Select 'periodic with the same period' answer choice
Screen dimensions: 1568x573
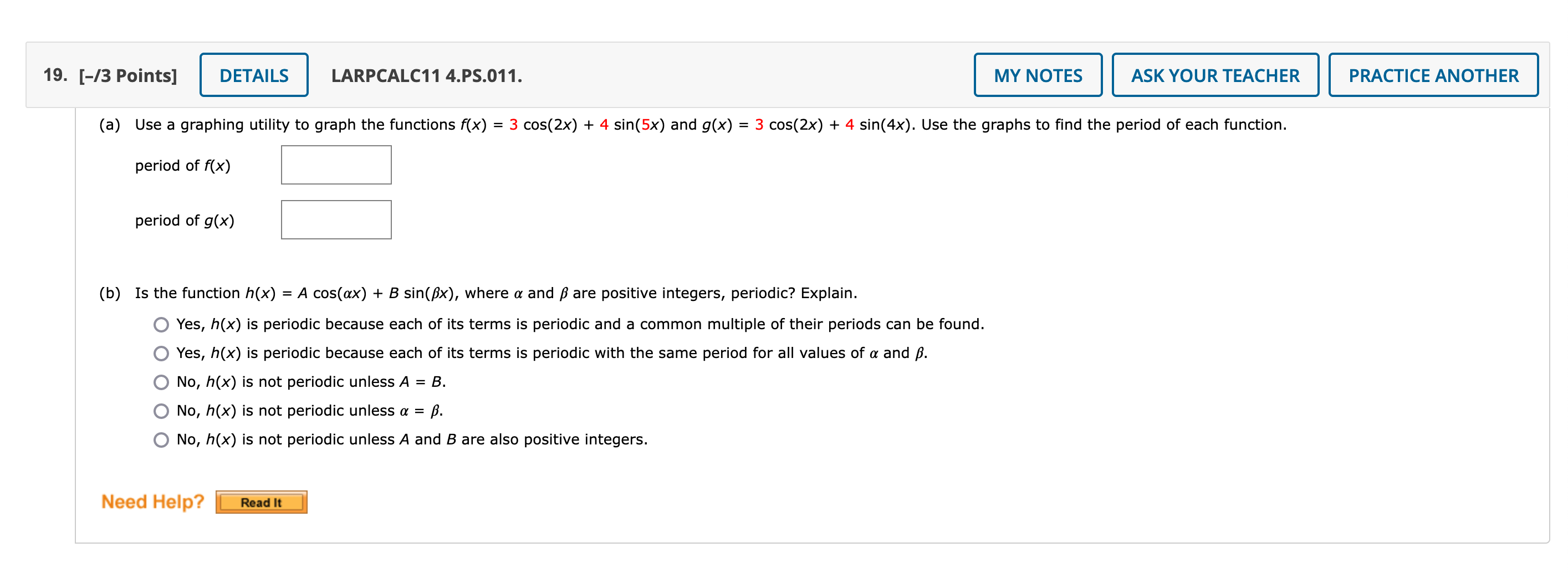161,353
